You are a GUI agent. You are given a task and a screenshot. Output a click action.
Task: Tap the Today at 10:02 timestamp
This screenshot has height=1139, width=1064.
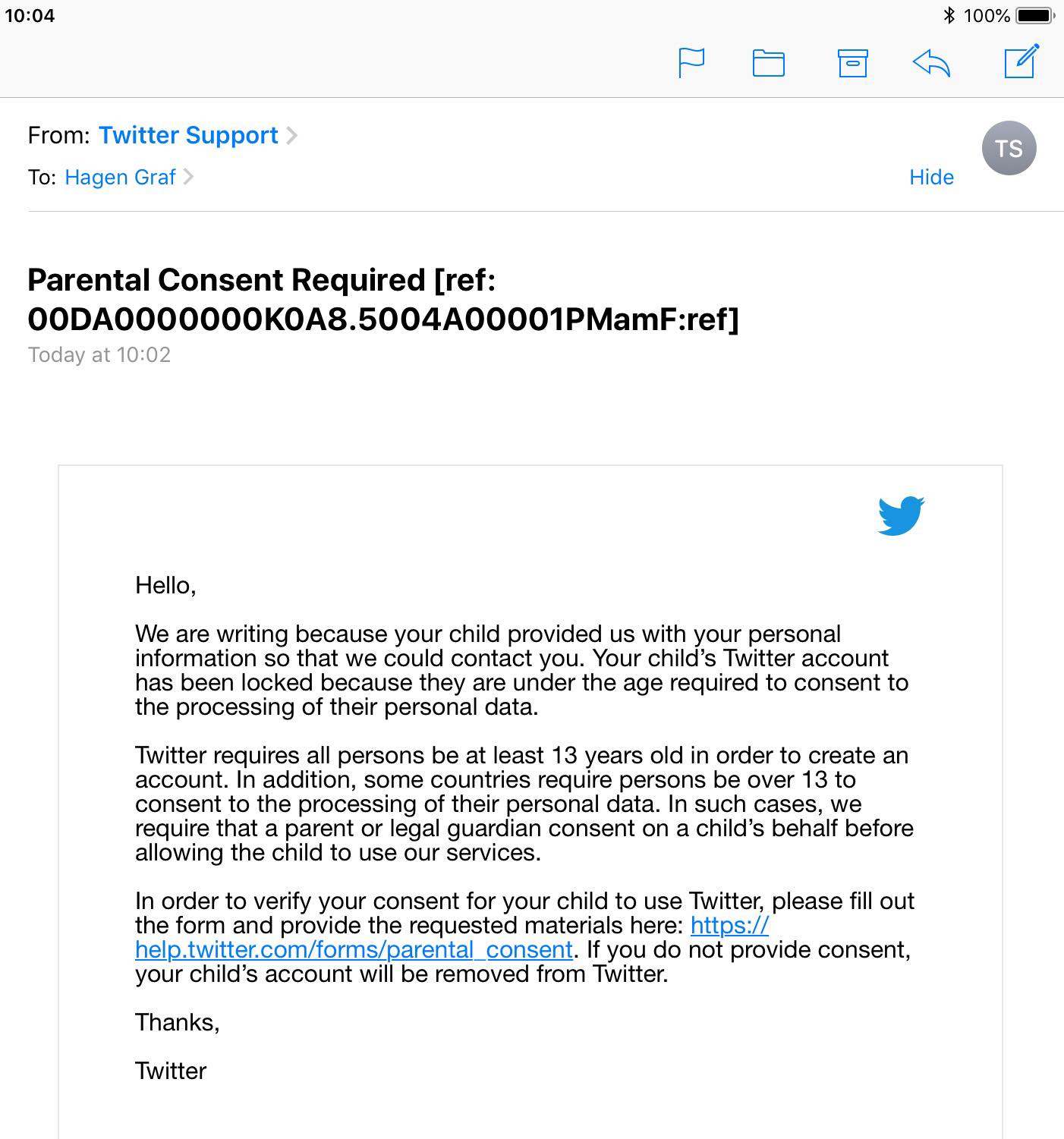click(x=99, y=355)
